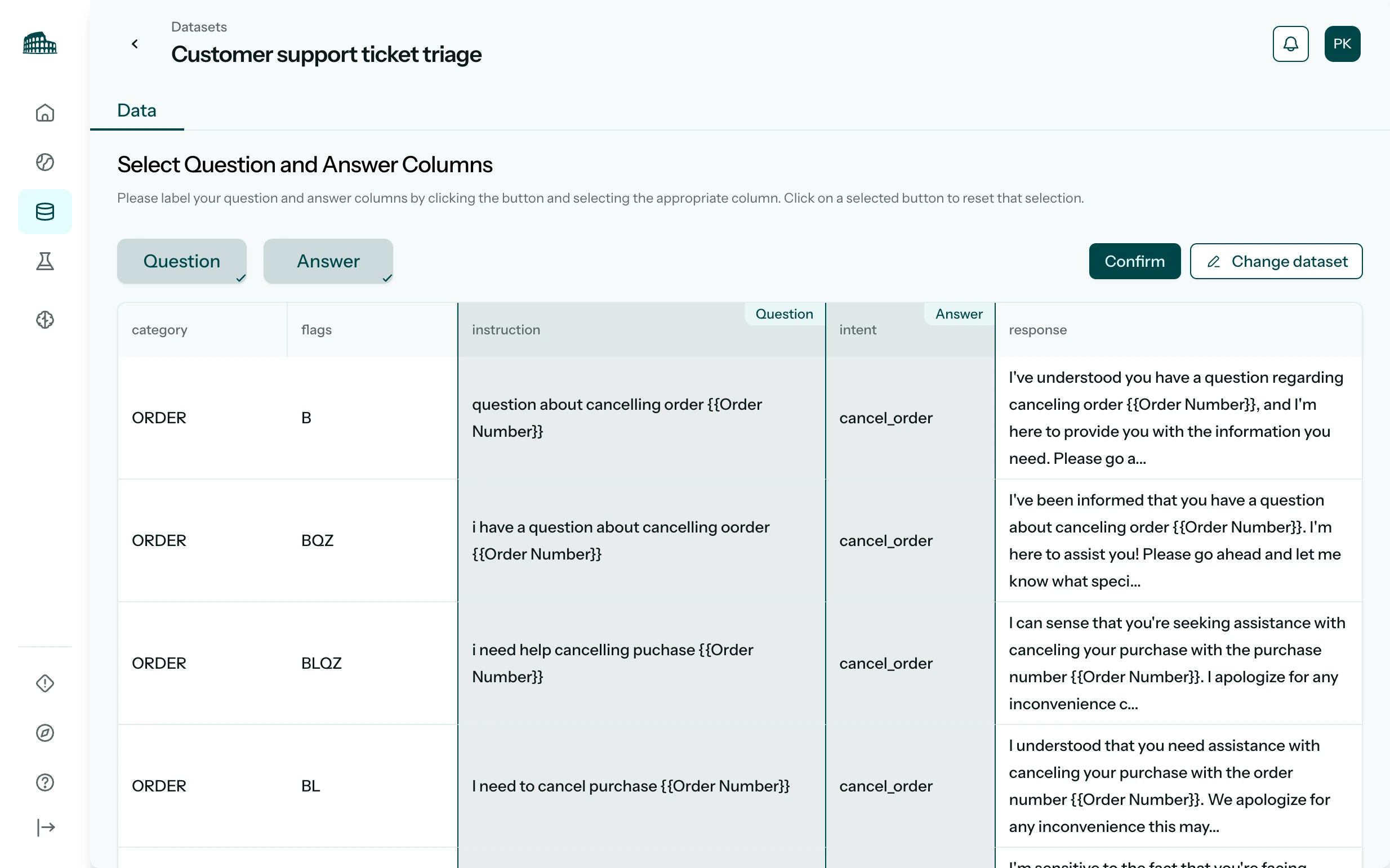Image resolution: width=1390 pixels, height=868 pixels.
Task: Select the response column header
Action: coord(1178,329)
